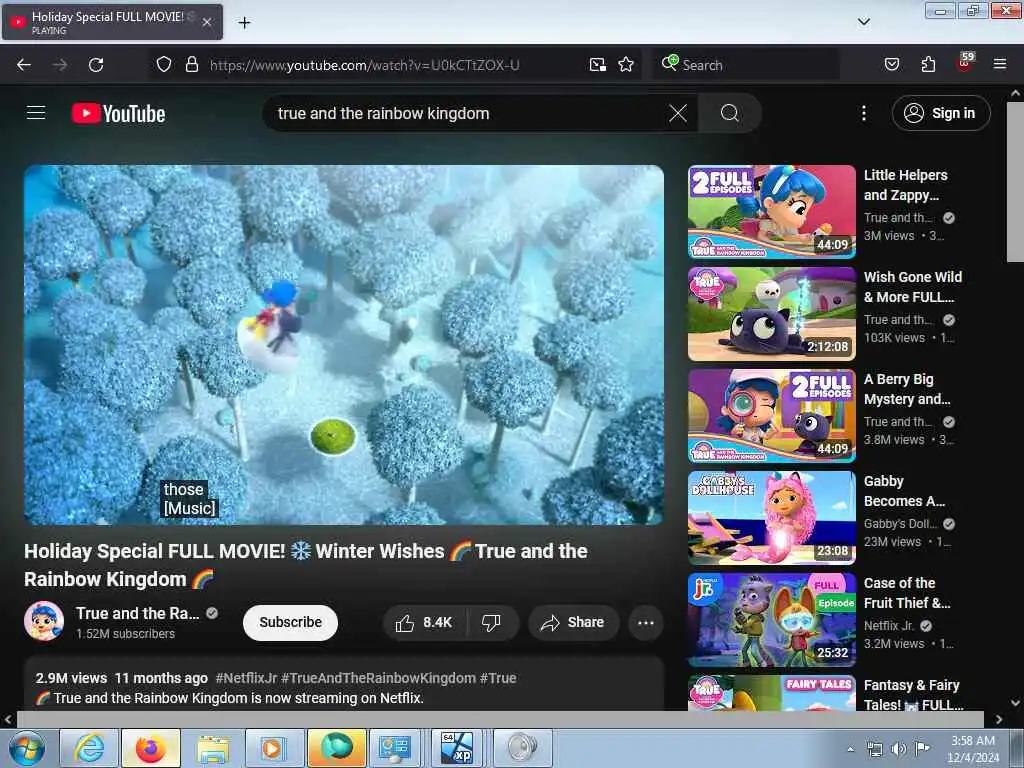Click the playing video frame
1024x768 pixels.
pyautogui.click(x=344, y=345)
